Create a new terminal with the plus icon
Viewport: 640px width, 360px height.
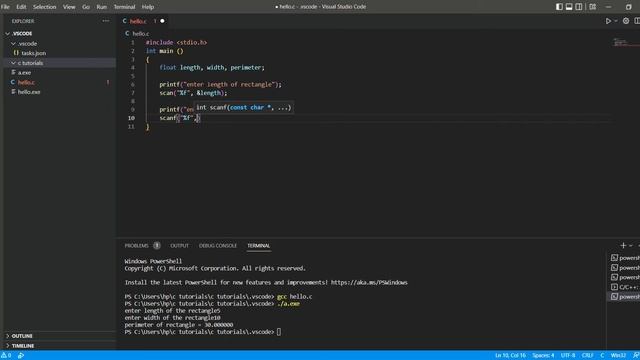click(x=623, y=245)
